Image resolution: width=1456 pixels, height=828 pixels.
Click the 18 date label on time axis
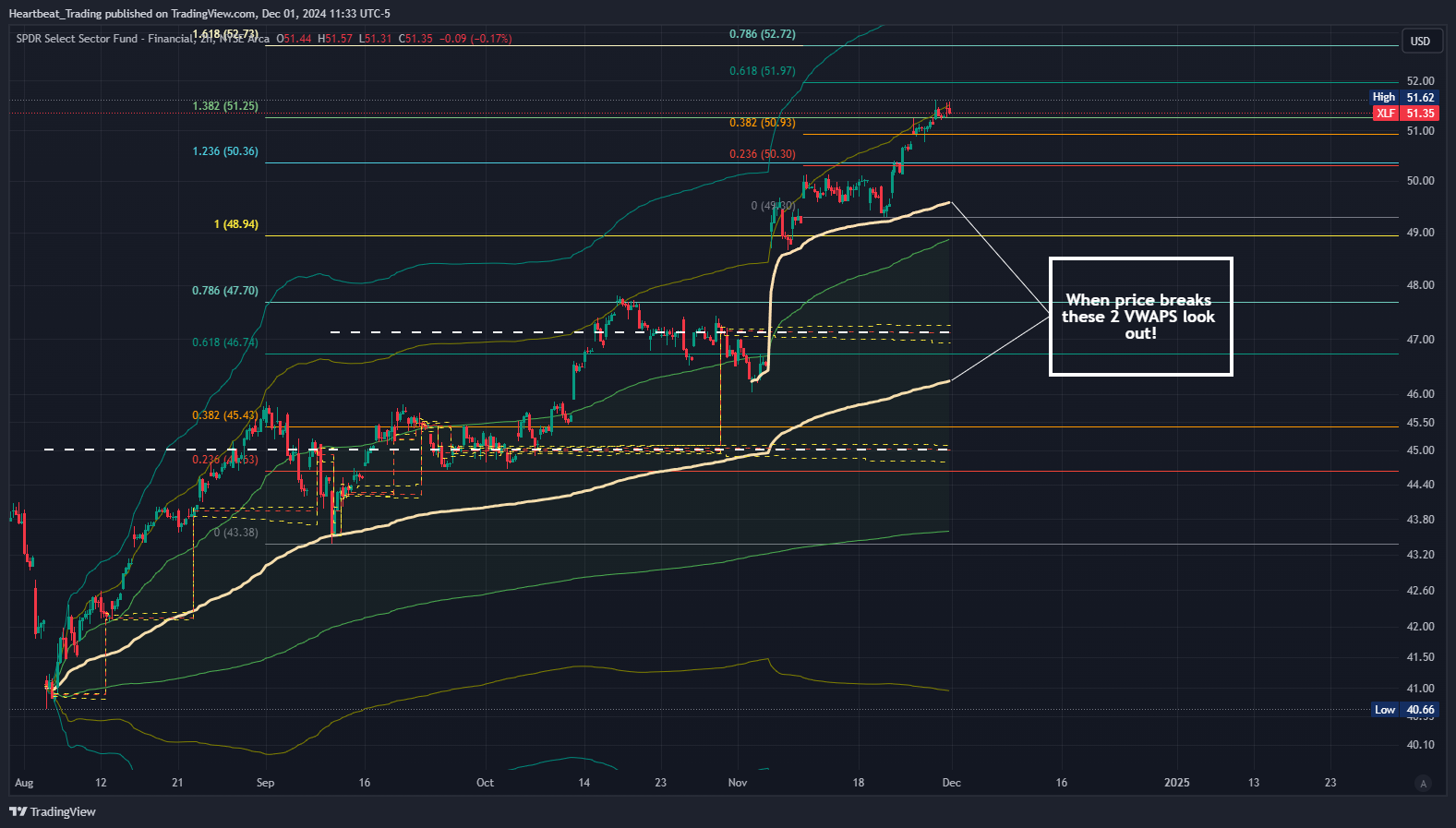[859, 783]
